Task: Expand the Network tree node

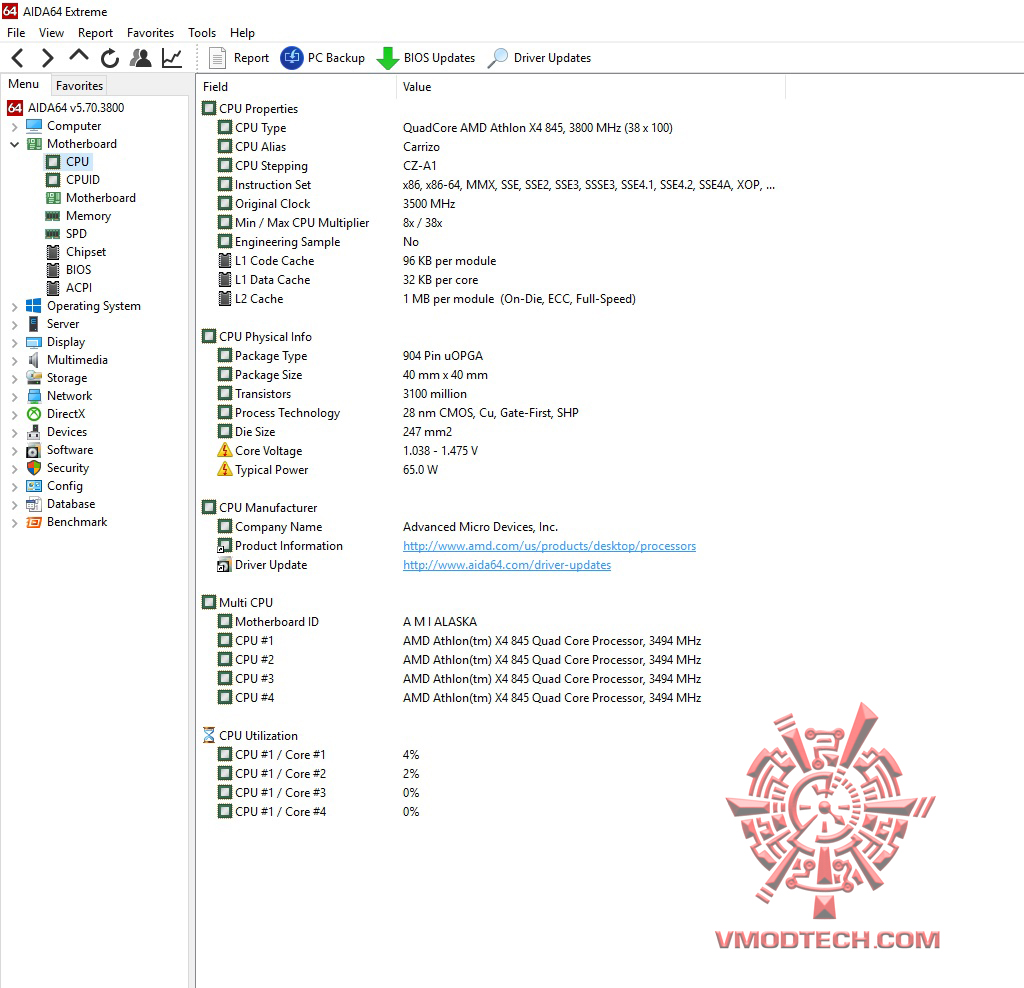Action: click(14, 396)
